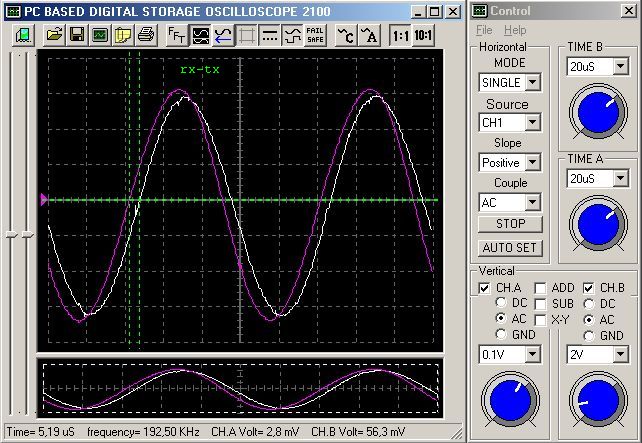The image size is (642, 443).
Task: Click the printer icon in toolbar
Action: click(x=145, y=35)
